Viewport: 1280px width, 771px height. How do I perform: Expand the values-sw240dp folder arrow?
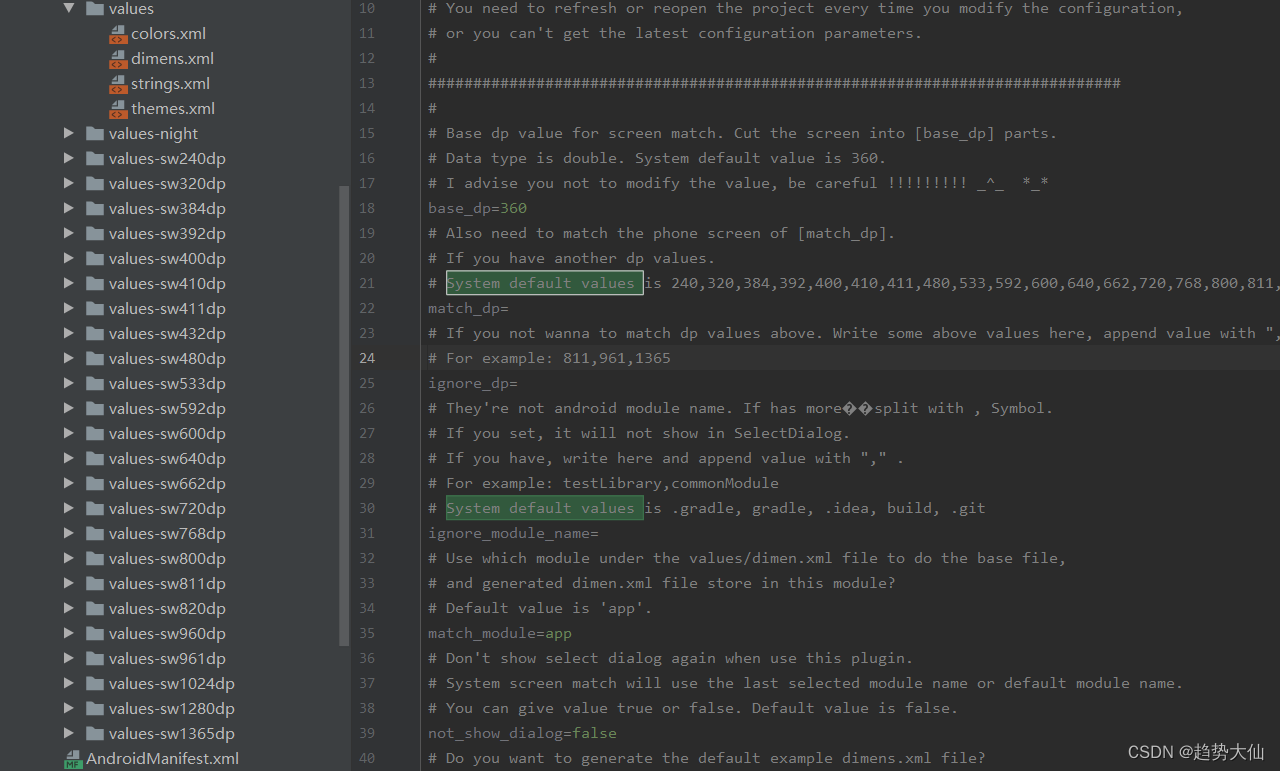click(69, 158)
